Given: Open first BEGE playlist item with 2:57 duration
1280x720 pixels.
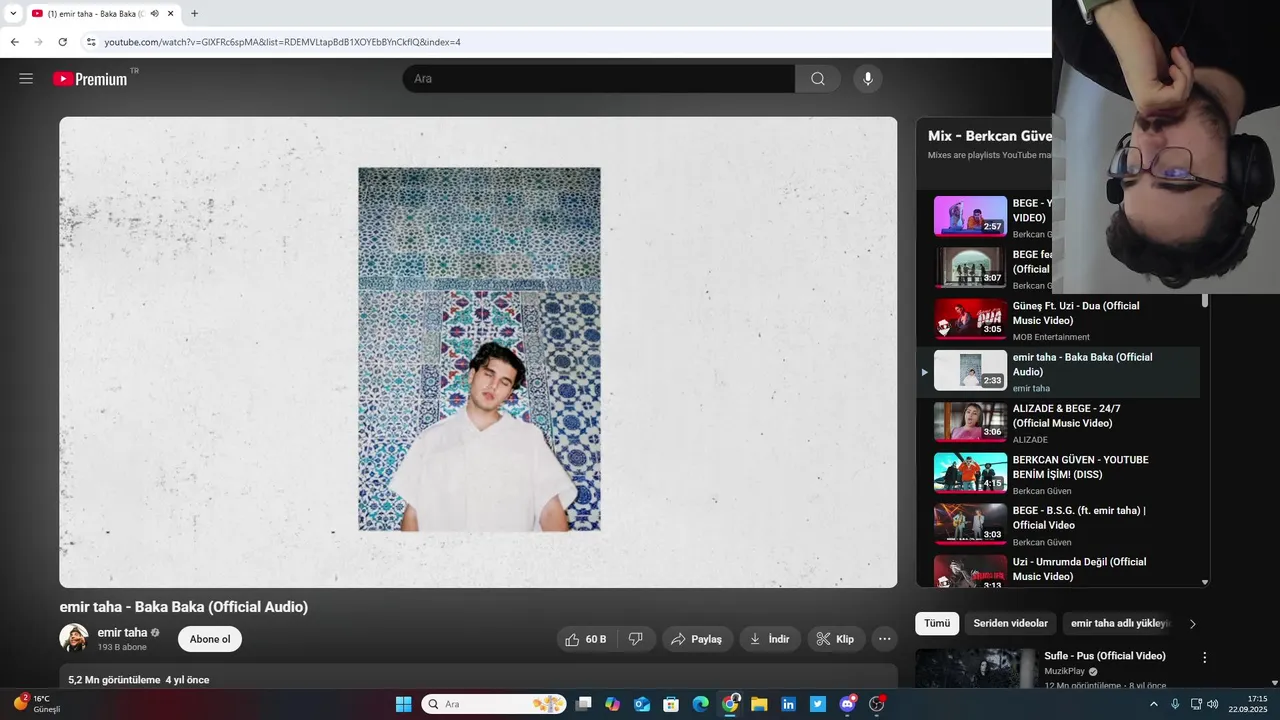Looking at the screenshot, I should (x=970, y=216).
